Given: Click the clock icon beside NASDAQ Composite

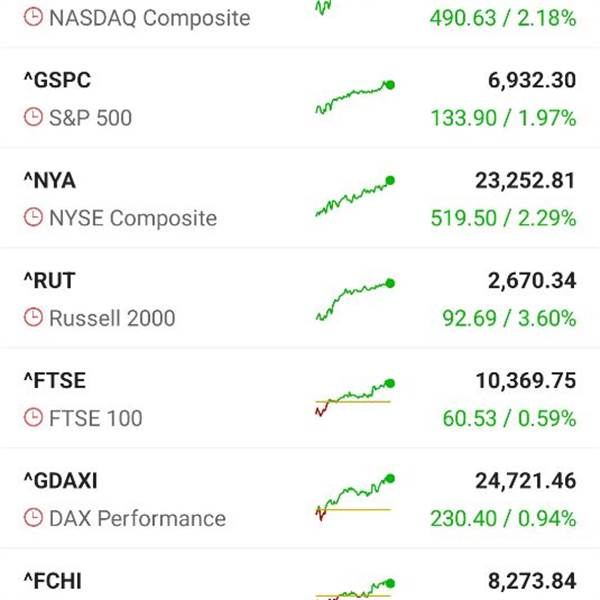Looking at the screenshot, I should click(33, 18).
